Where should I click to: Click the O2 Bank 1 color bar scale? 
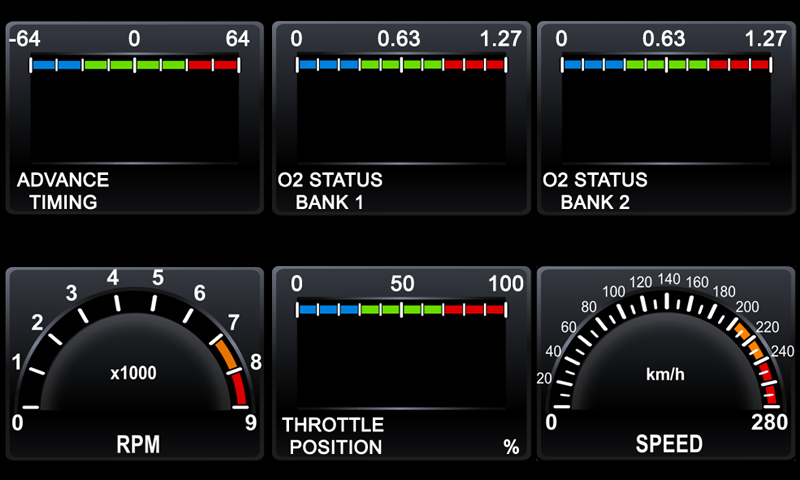click(x=401, y=65)
